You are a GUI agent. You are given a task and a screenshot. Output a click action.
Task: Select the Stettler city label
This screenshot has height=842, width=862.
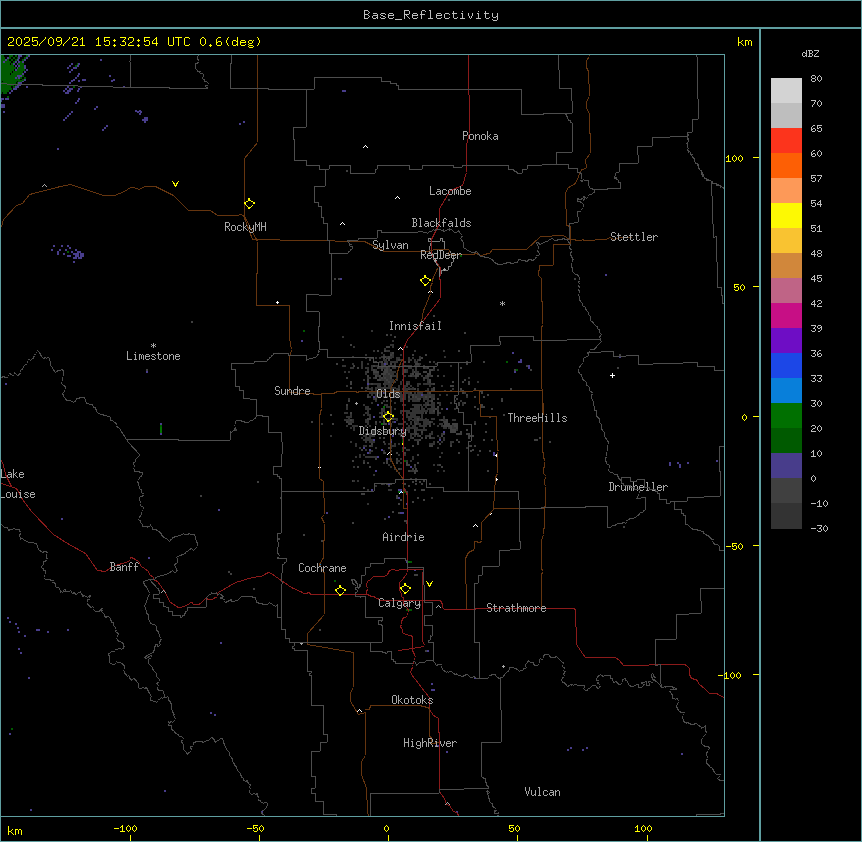coord(634,237)
